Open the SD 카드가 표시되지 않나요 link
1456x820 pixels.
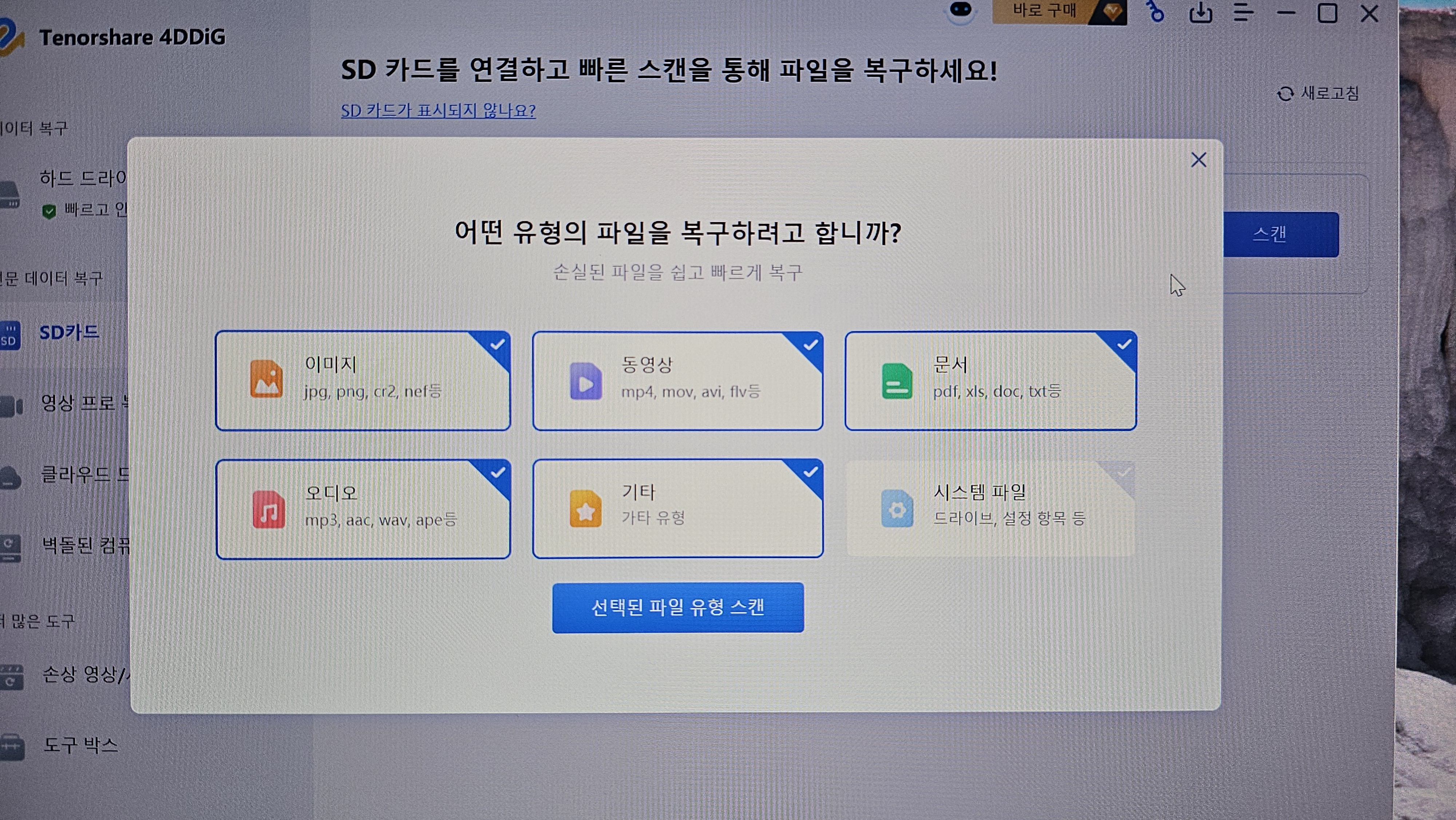tap(438, 111)
